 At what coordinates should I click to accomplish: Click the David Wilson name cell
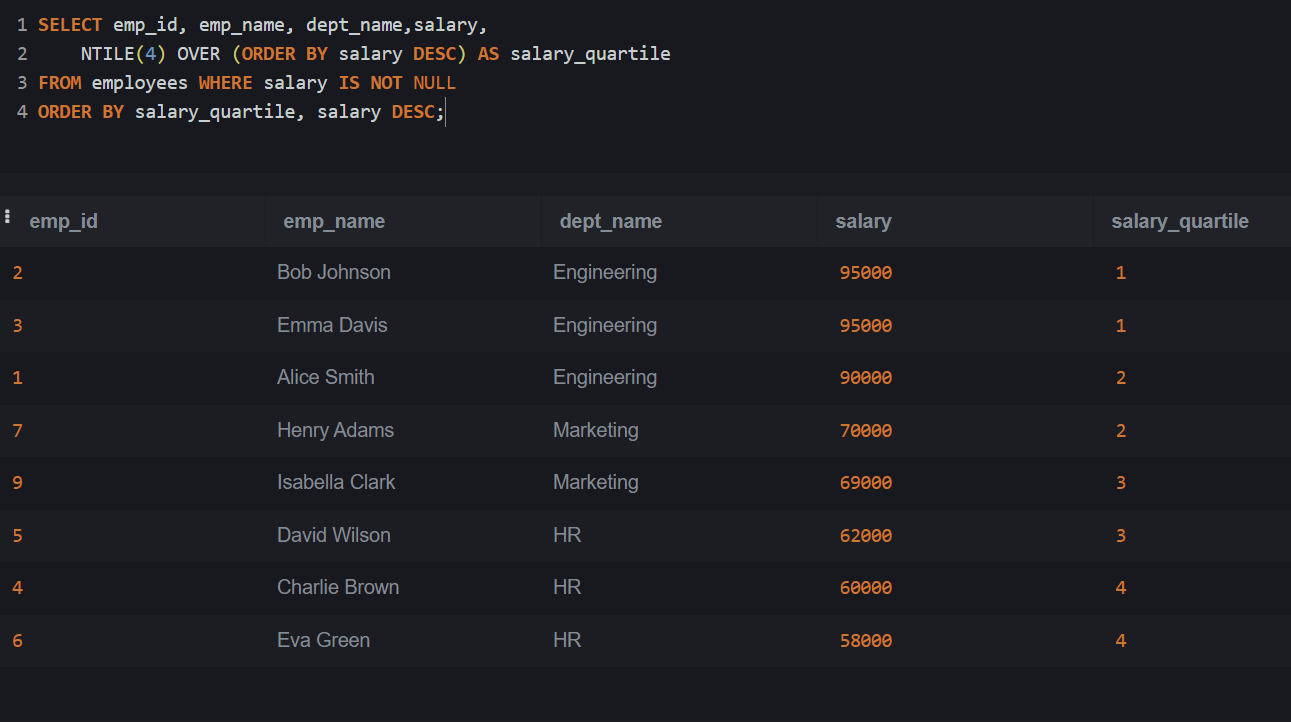[334, 535]
